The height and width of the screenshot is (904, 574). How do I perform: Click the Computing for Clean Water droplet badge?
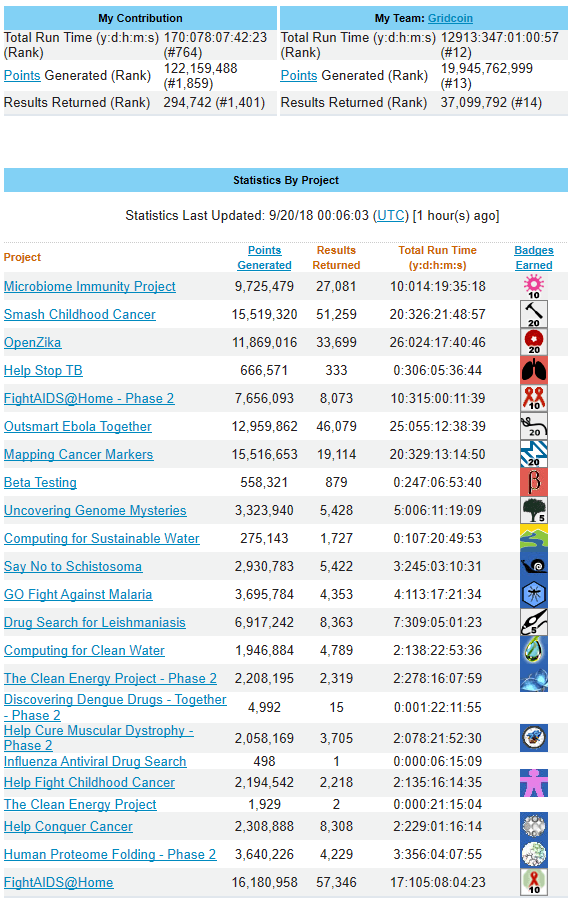[534, 650]
